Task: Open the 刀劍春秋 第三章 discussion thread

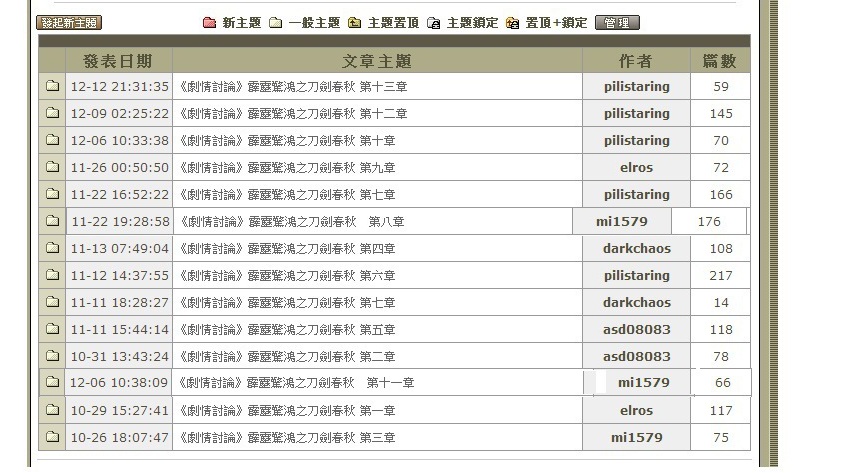Action: click(287, 438)
